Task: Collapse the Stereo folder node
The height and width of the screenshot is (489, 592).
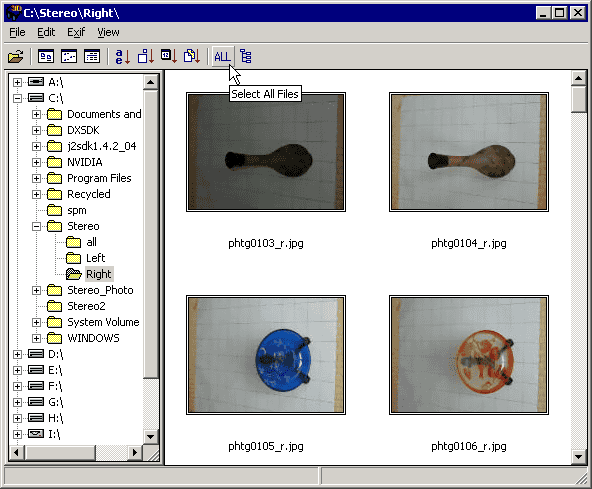Action: pos(36,226)
